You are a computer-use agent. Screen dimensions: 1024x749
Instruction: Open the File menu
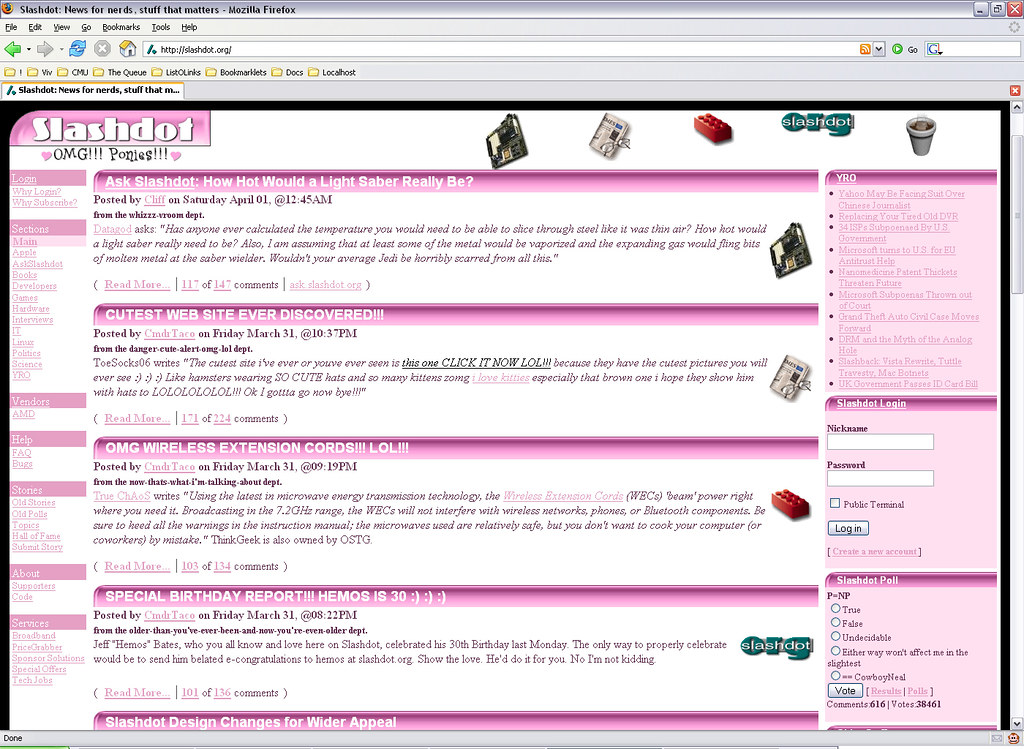click(11, 27)
